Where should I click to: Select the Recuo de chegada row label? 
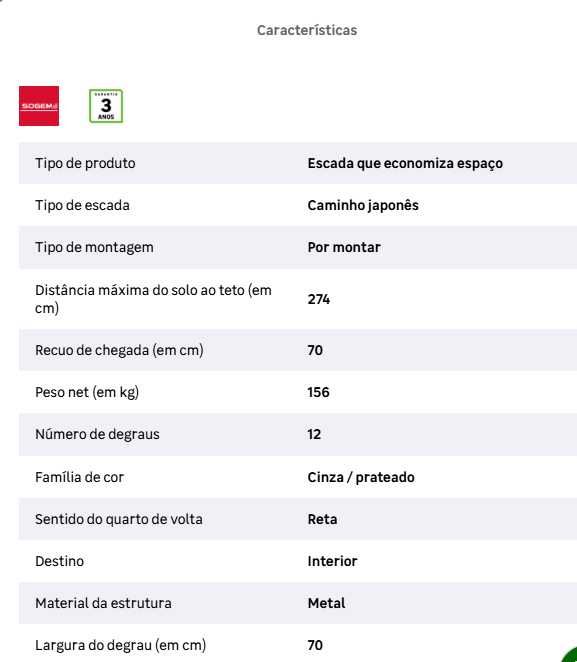tap(119, 350)
